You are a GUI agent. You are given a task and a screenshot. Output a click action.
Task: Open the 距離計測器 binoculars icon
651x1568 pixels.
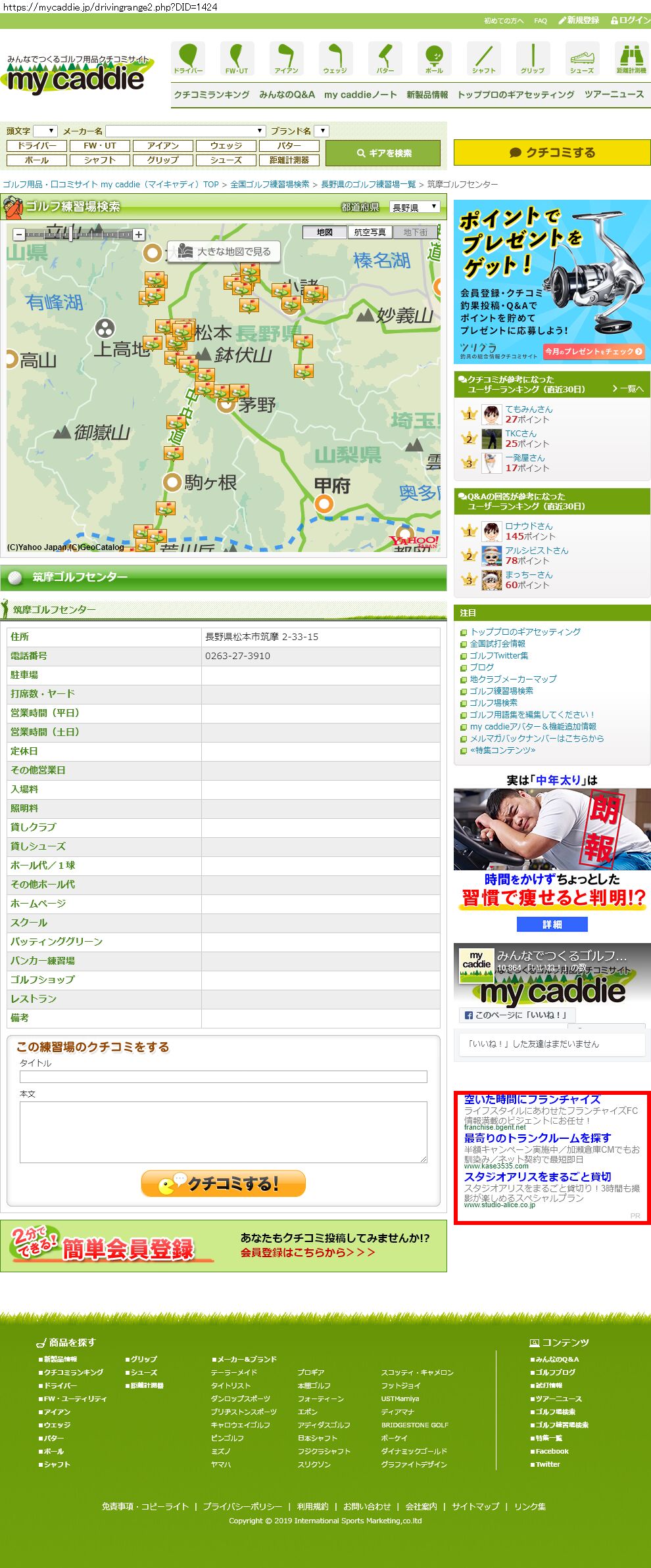631,58
